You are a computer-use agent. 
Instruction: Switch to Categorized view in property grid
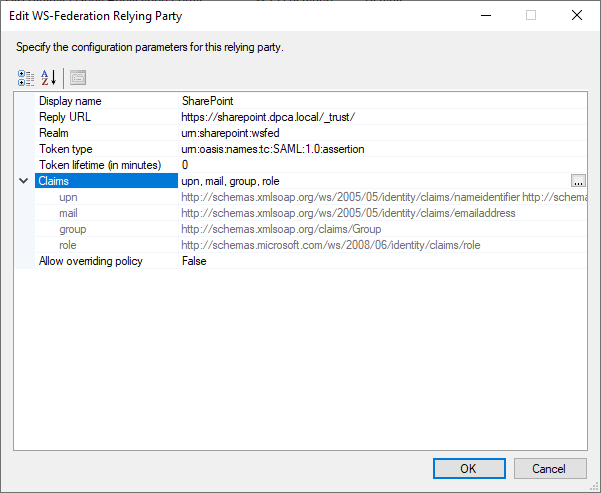[26, 77]
